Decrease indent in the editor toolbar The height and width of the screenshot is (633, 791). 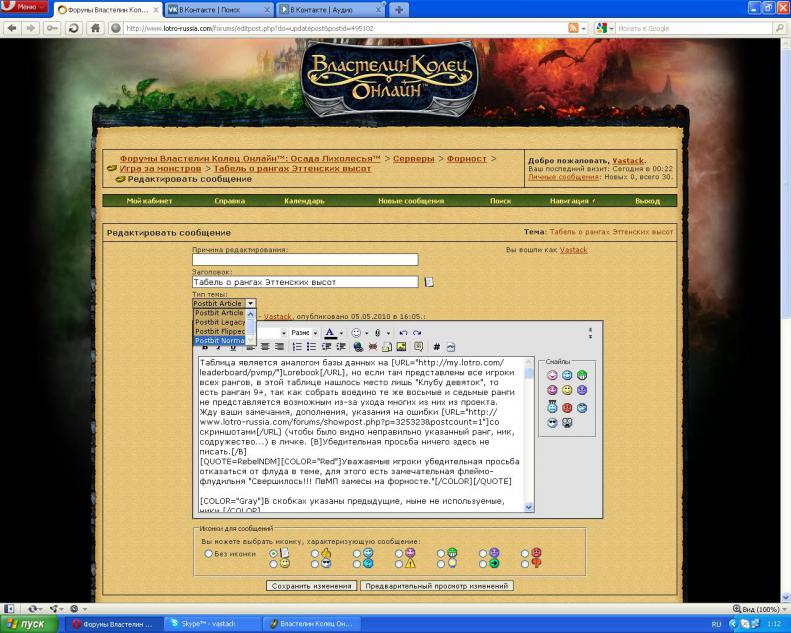[326, 347]
